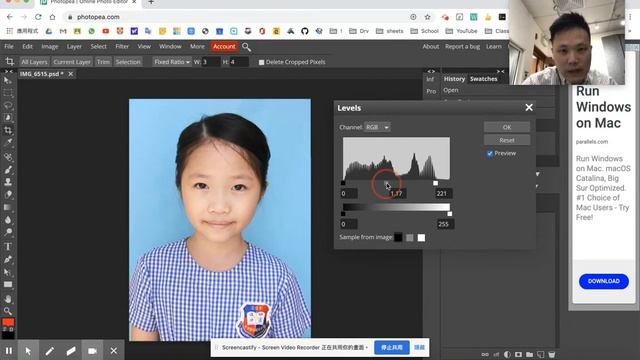Open the File menu
The image size is (640, 360).
click(x=9, y=47)
